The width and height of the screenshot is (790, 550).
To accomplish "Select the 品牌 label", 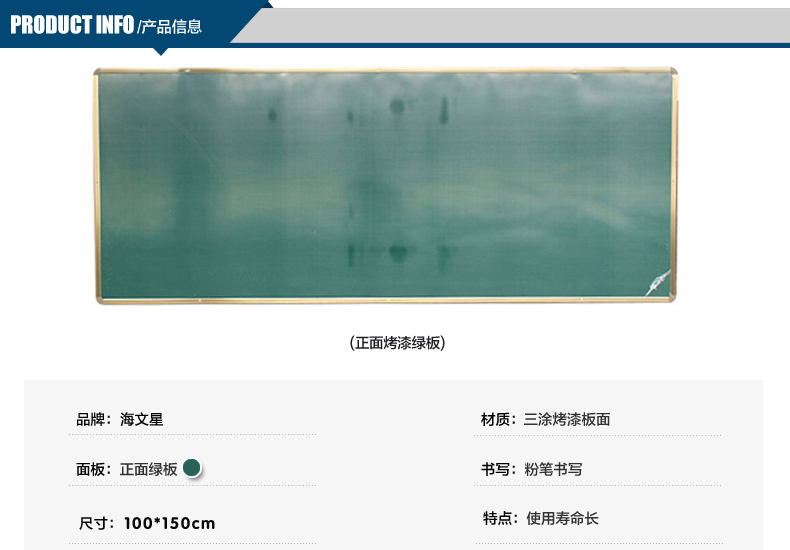I will click(x=95, y=419).
